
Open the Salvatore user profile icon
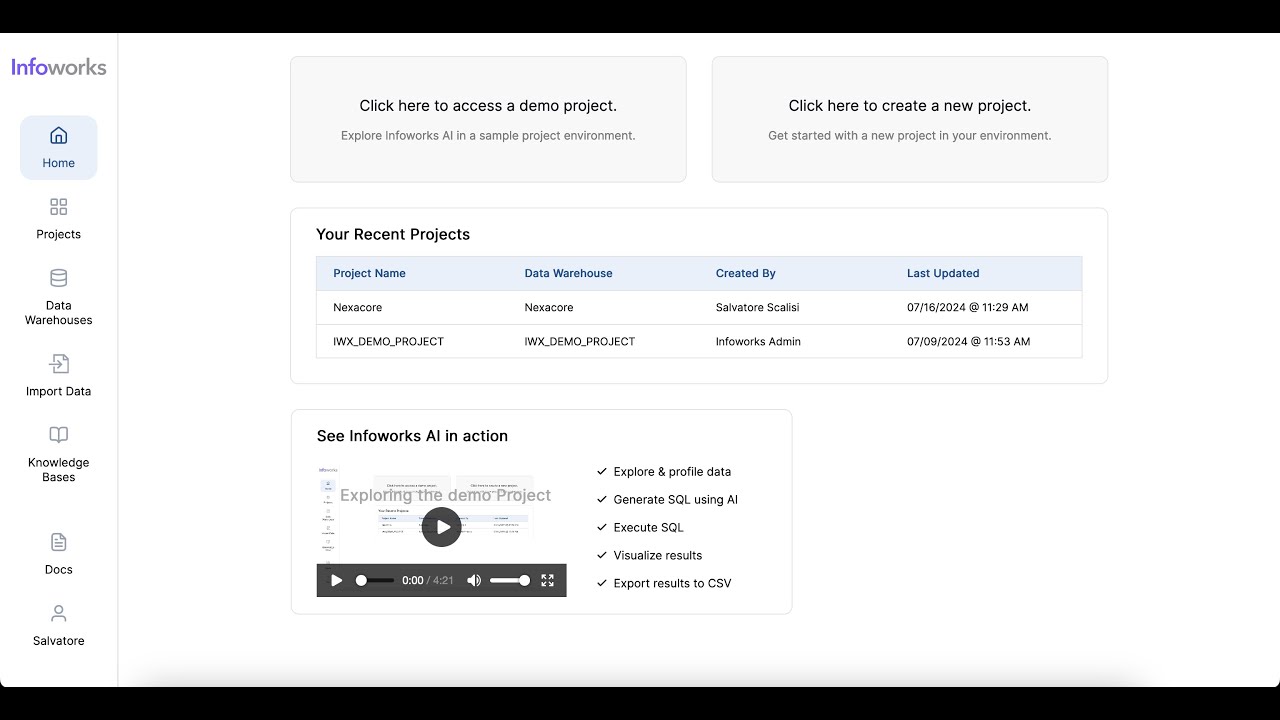pyautogui.click(x=59, y=613)
